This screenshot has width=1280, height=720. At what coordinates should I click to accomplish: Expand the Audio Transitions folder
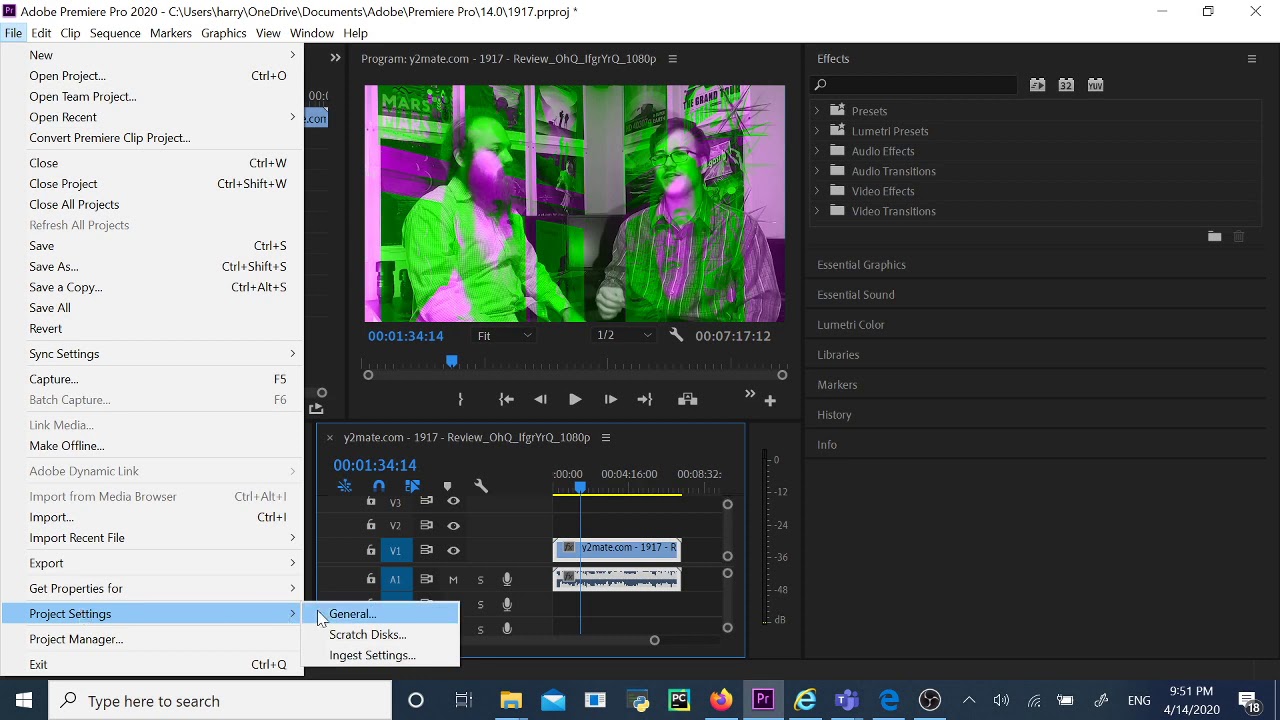(x=817, y=171)
